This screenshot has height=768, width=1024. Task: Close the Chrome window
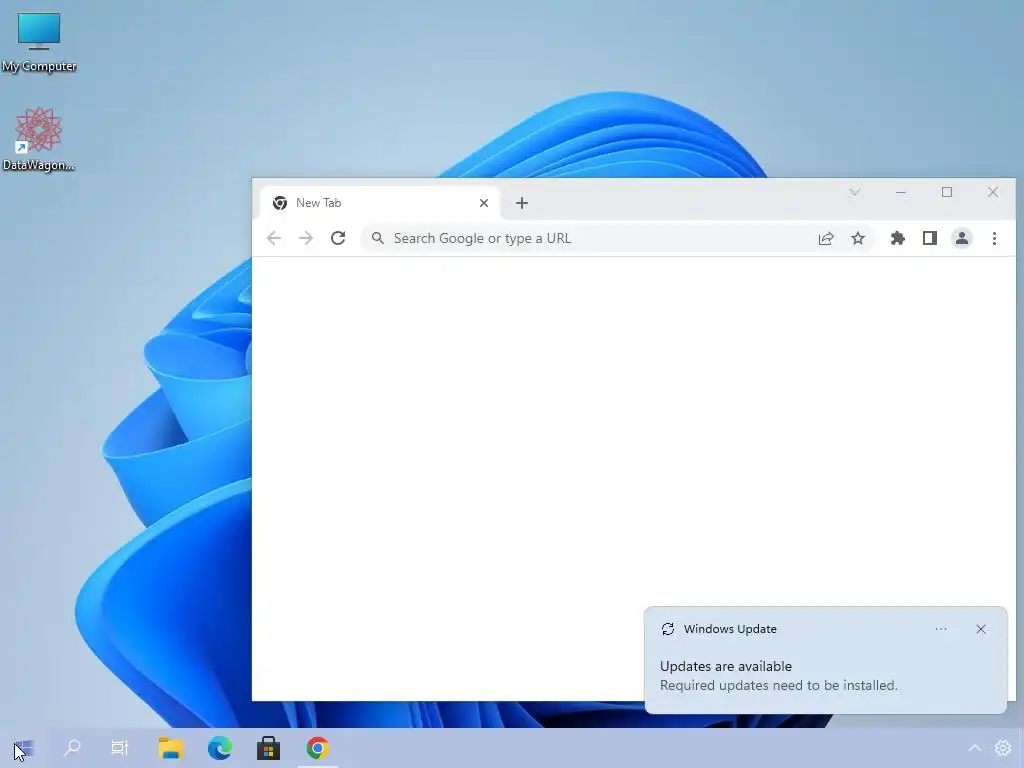pyautogui.click(x=993, y=192)
